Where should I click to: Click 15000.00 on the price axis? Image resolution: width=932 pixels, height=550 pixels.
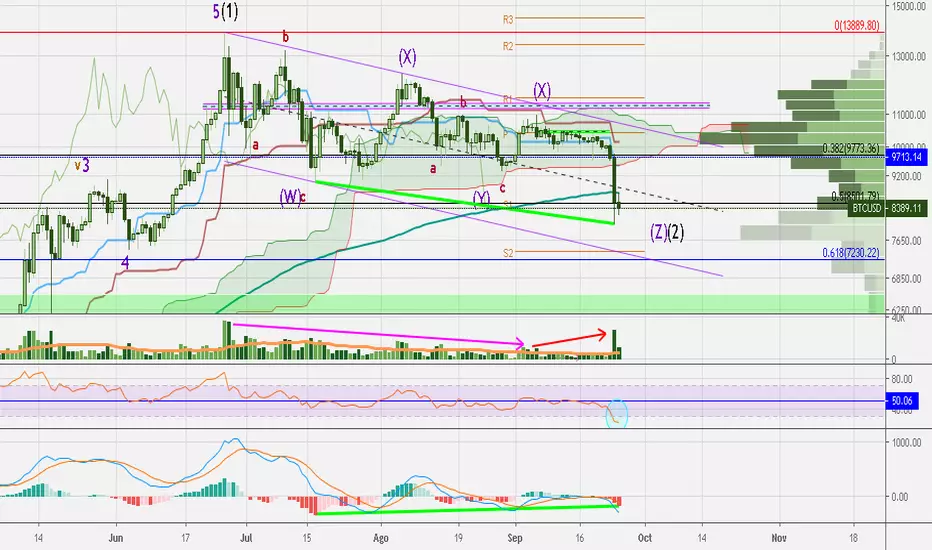tap(908, 6)
